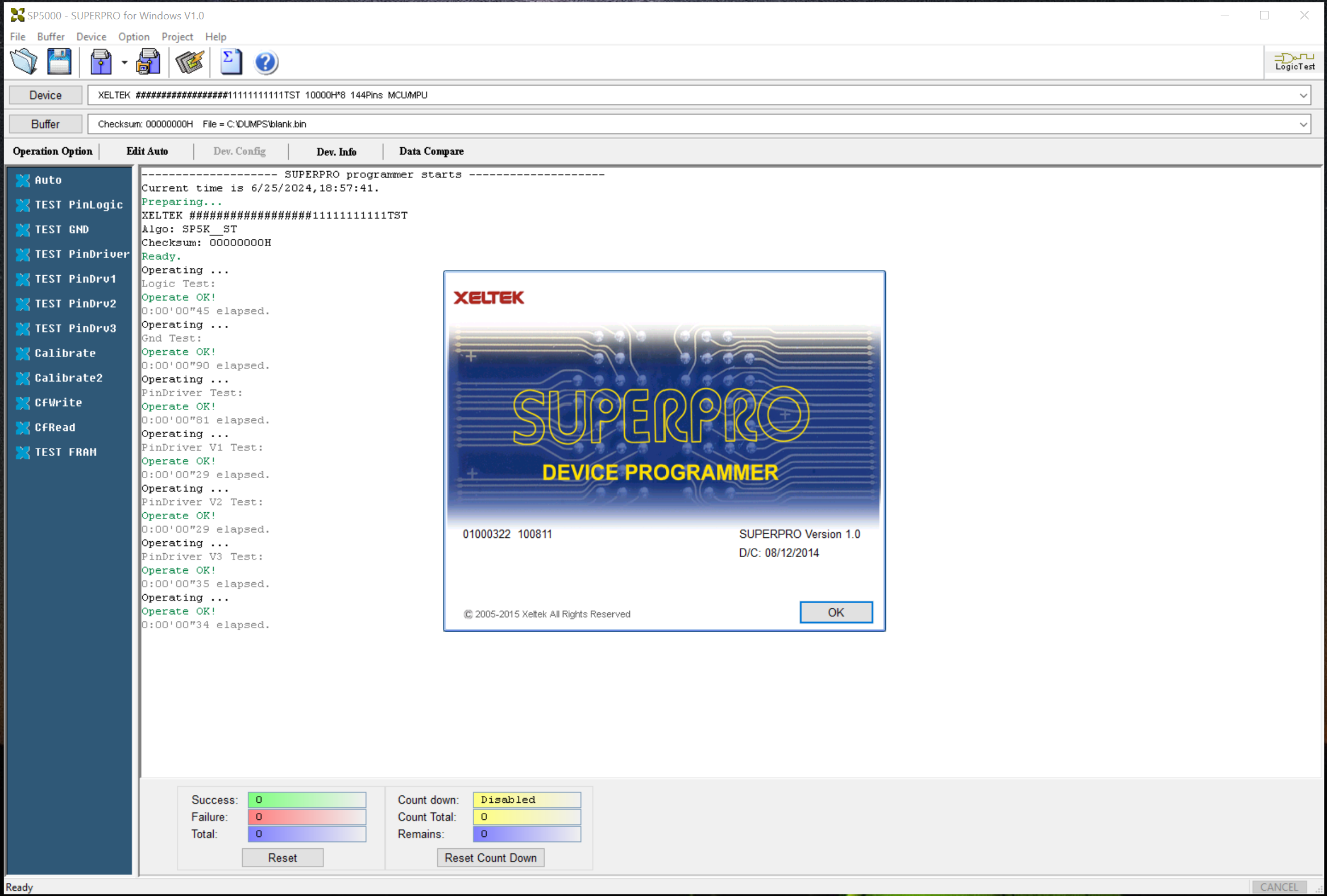1327x896 pixels.
Task: Run the CfRead operation
Action: tap(45, 427)
